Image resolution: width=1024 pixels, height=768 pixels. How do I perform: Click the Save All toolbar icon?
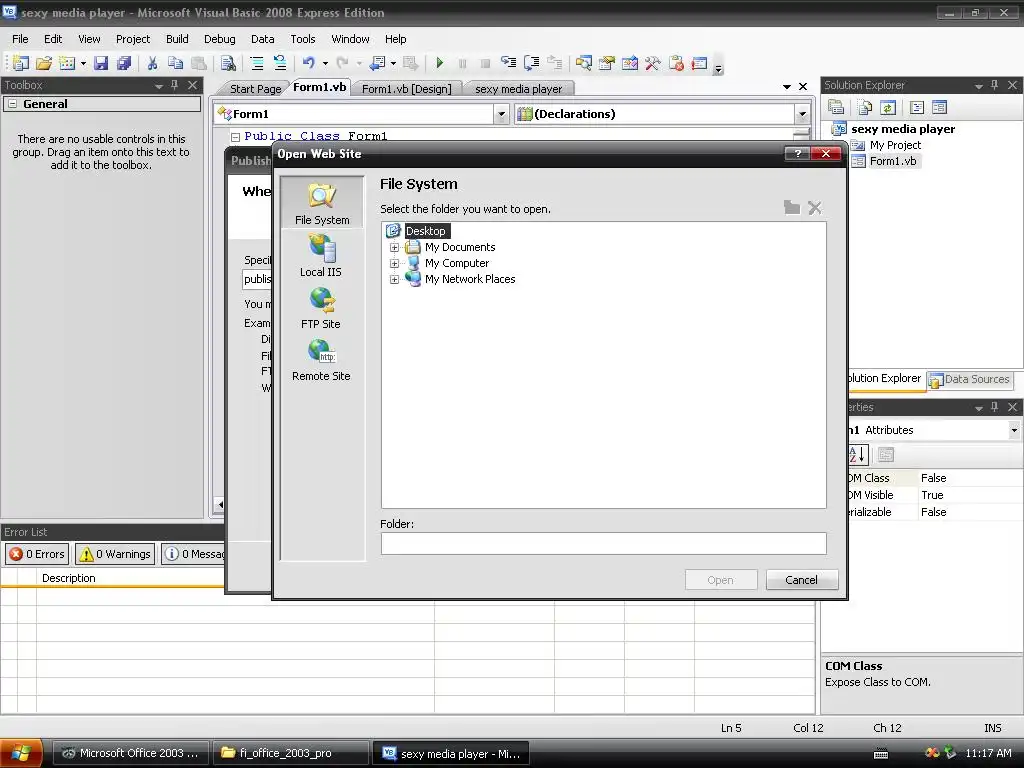point(123,63)
